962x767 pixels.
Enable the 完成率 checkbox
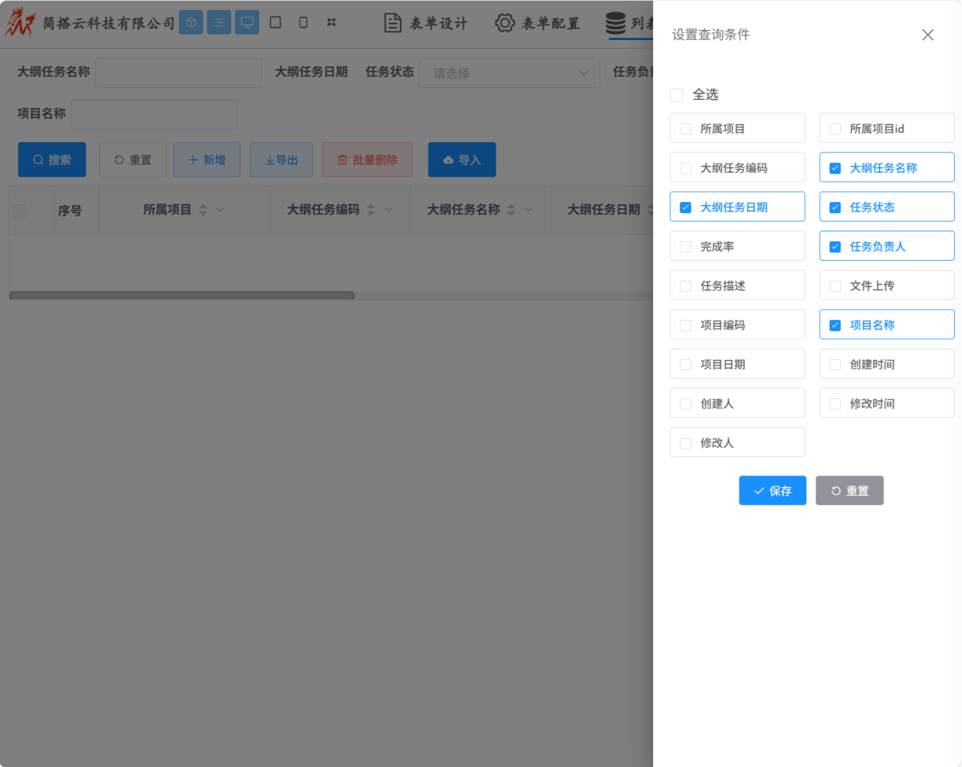point(685,247)
